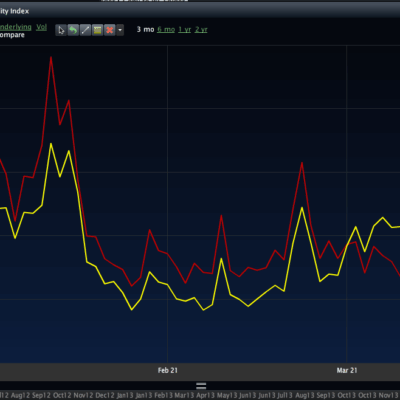The height and width of the screenshot is (400, 400).
Task: Click the yellow band/range tool icon
Action: click(x=97, y=30)
